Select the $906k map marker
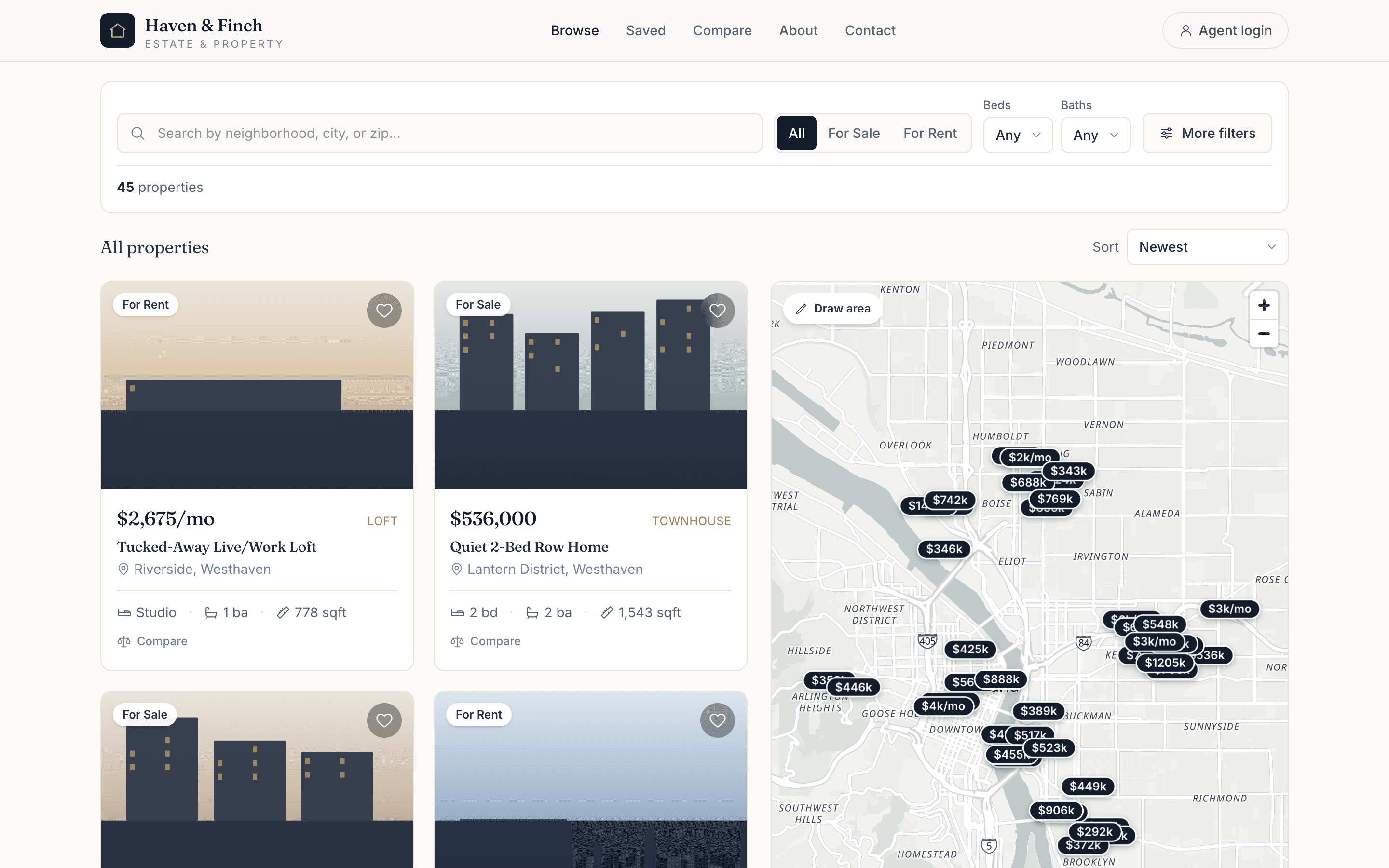Image resolution: width=1389 pixels, height=868 pixels. pyautogui.click(x=1056, y=811)
